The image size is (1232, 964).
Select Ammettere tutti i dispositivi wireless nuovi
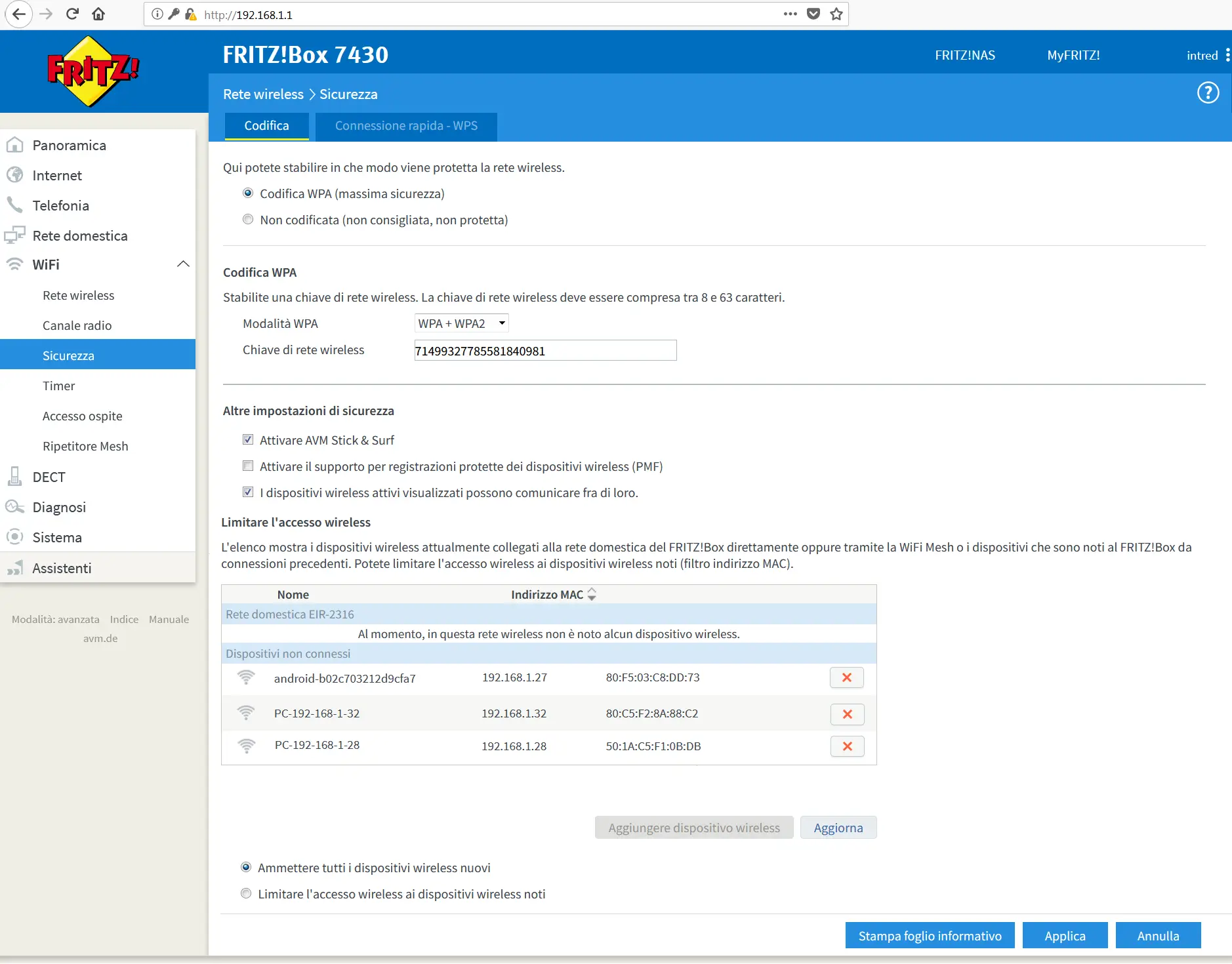pyautogui.click(x=246, y=867)
